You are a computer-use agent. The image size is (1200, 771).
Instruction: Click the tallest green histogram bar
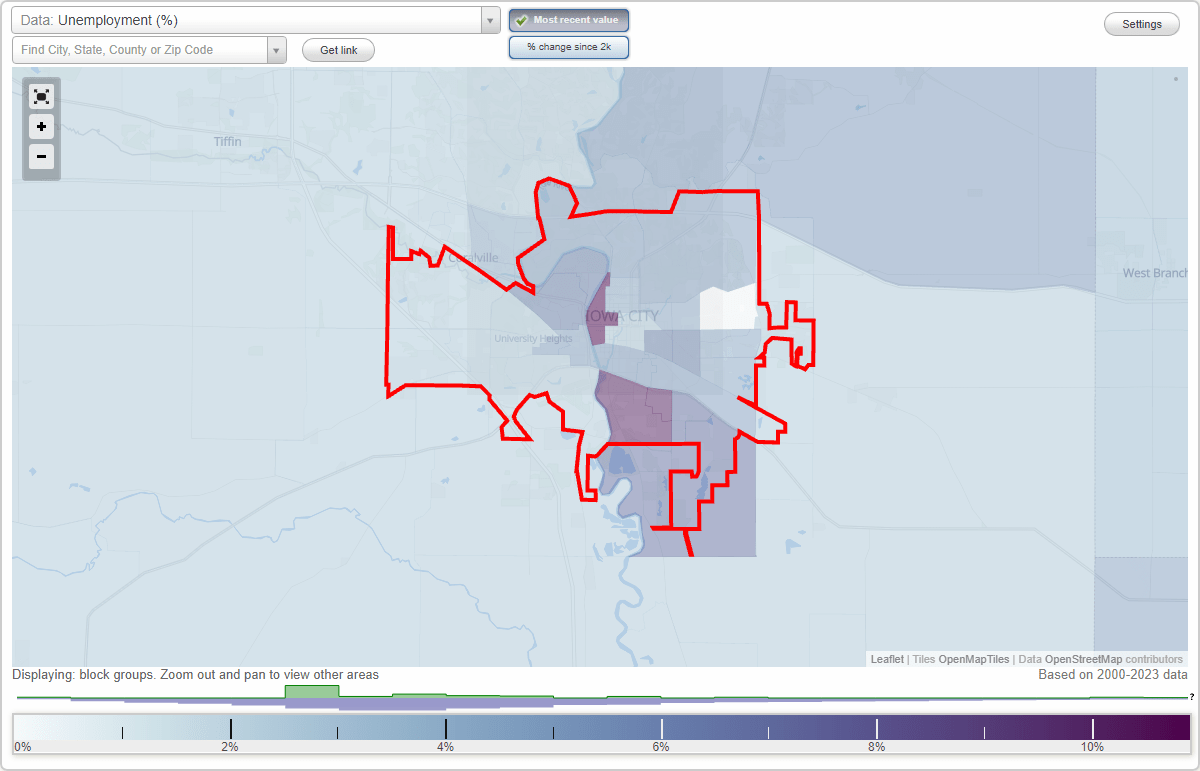click(311, 693)
